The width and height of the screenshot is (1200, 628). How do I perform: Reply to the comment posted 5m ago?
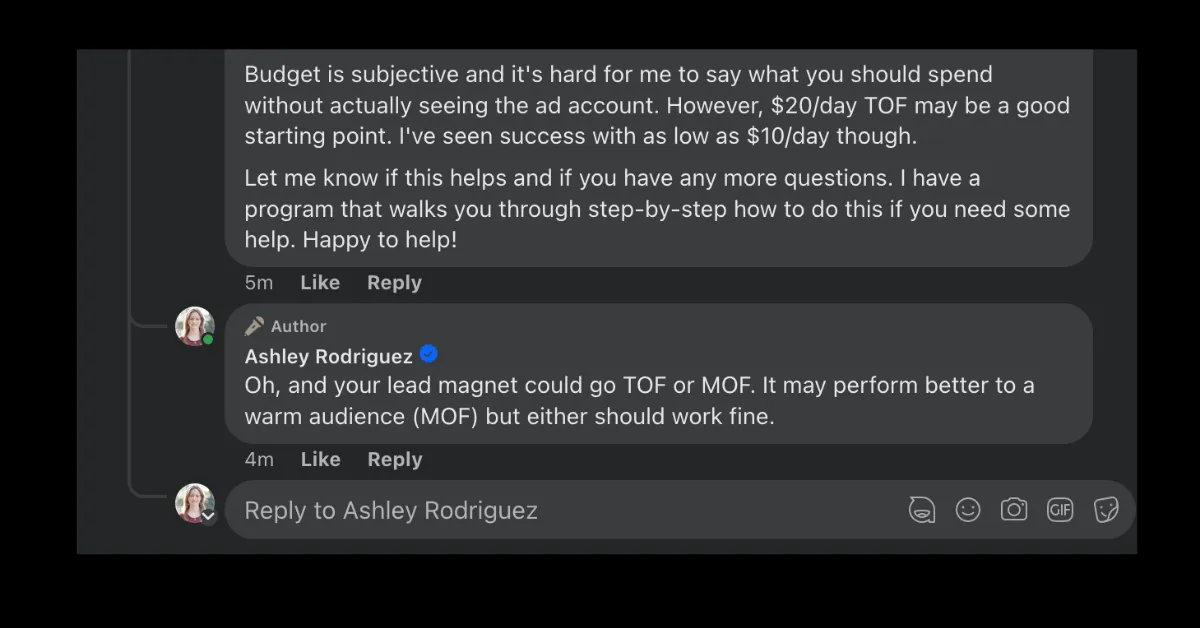[394, 283]
